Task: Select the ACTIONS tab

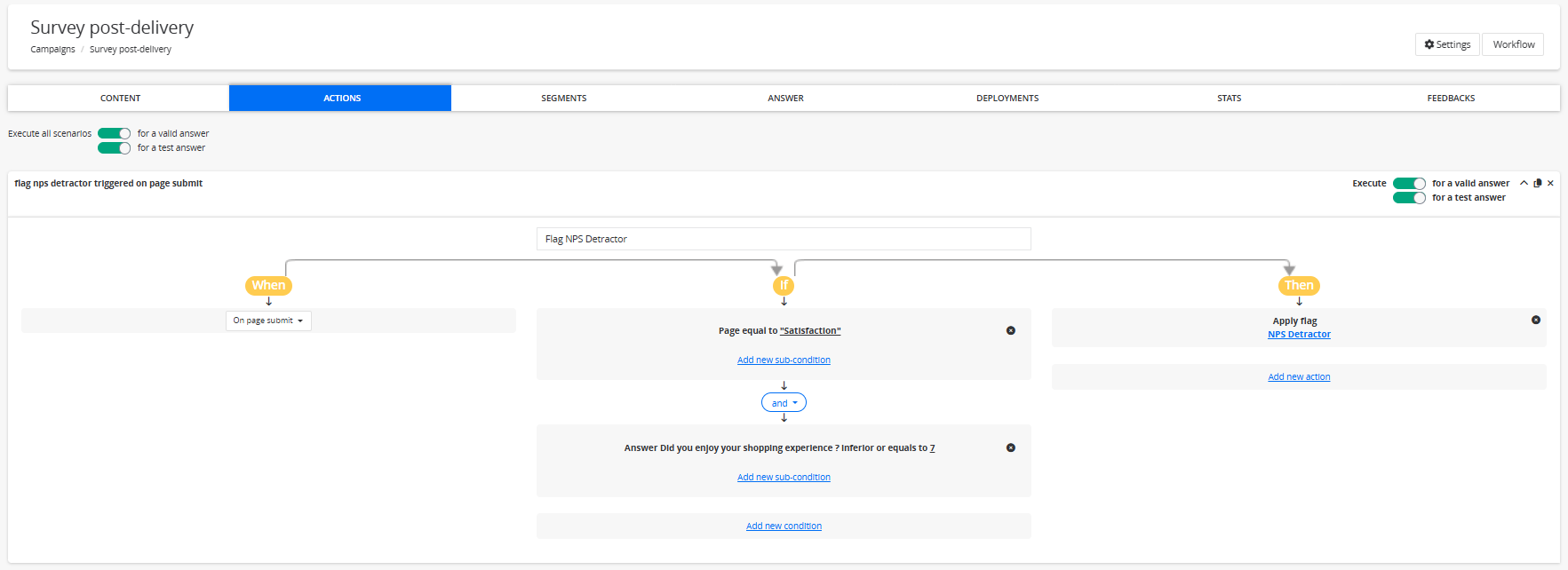Action: (341, 98)
